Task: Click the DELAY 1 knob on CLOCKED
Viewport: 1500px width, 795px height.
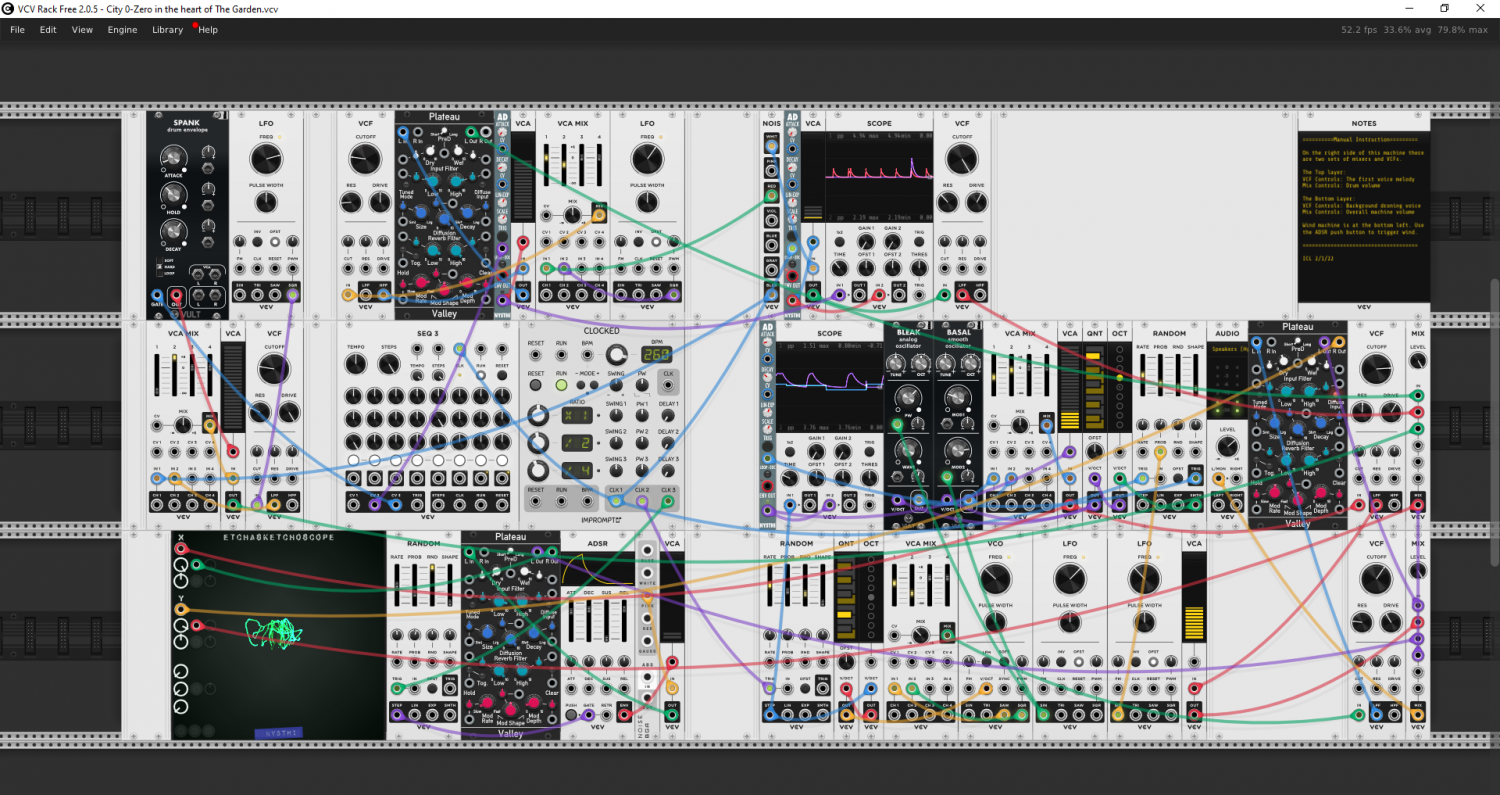Action: (669, 417)
